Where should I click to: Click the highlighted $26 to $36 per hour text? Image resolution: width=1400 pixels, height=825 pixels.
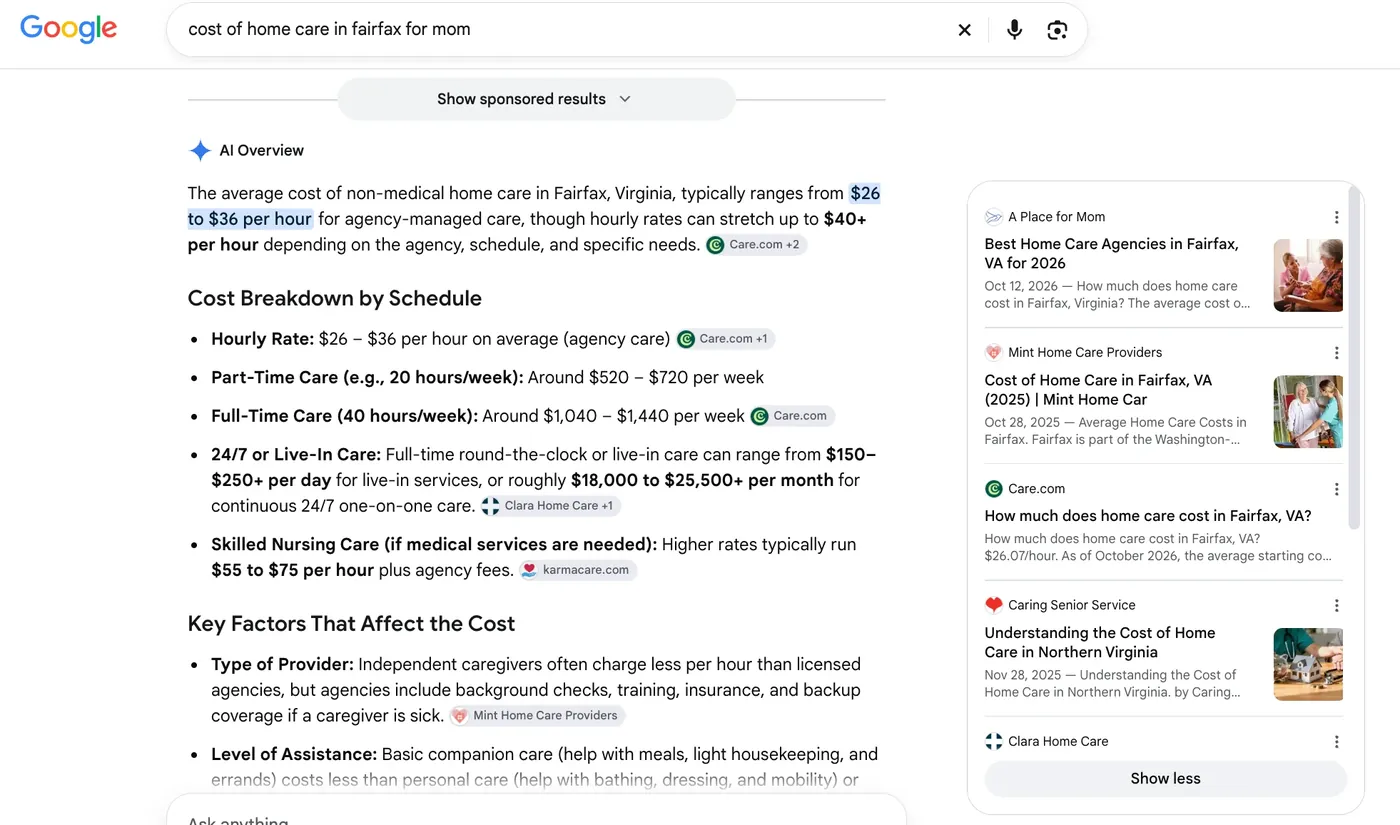click(x=534, y=206)
